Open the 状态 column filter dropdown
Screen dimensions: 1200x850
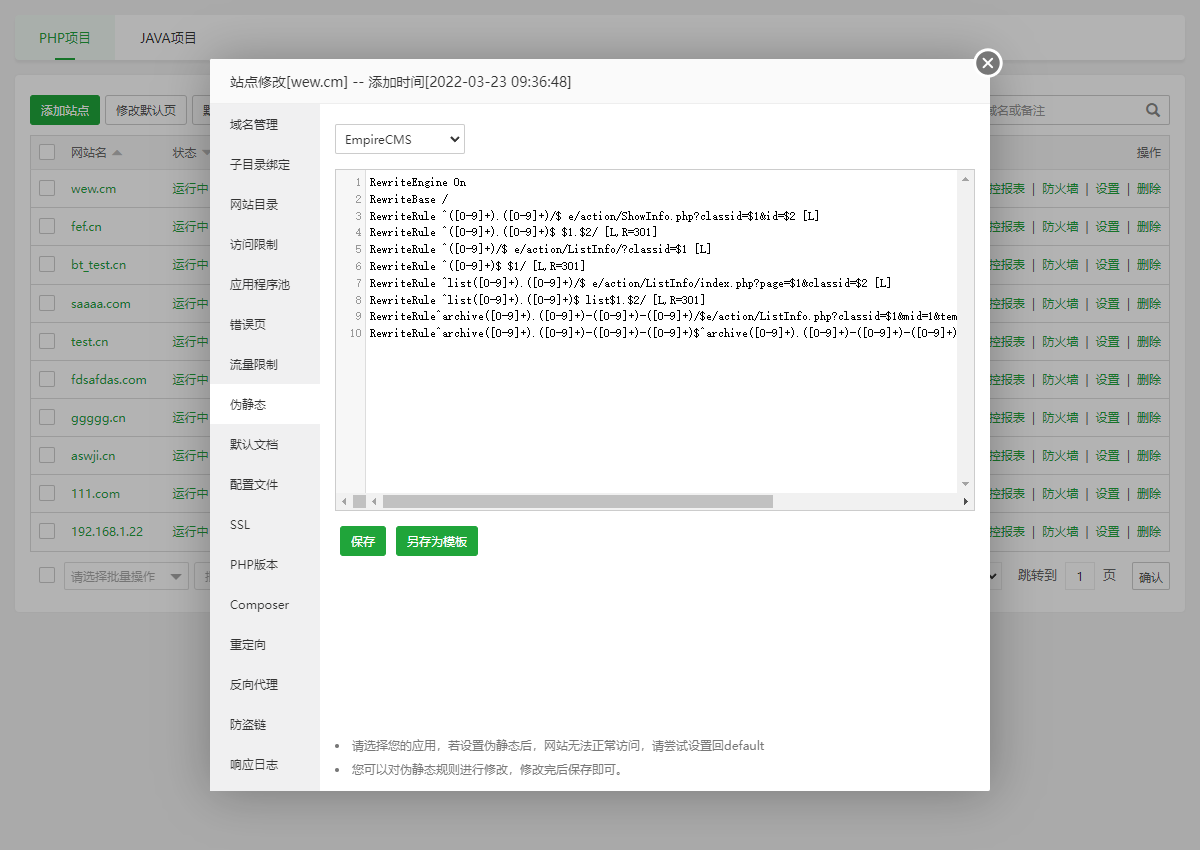pos(207,152)
